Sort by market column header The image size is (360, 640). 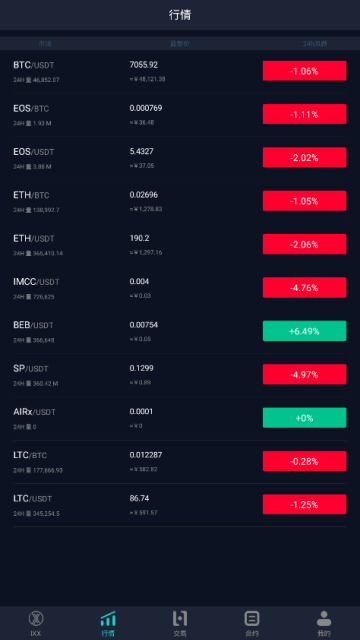pyautogui.click(x=45, y=44)
